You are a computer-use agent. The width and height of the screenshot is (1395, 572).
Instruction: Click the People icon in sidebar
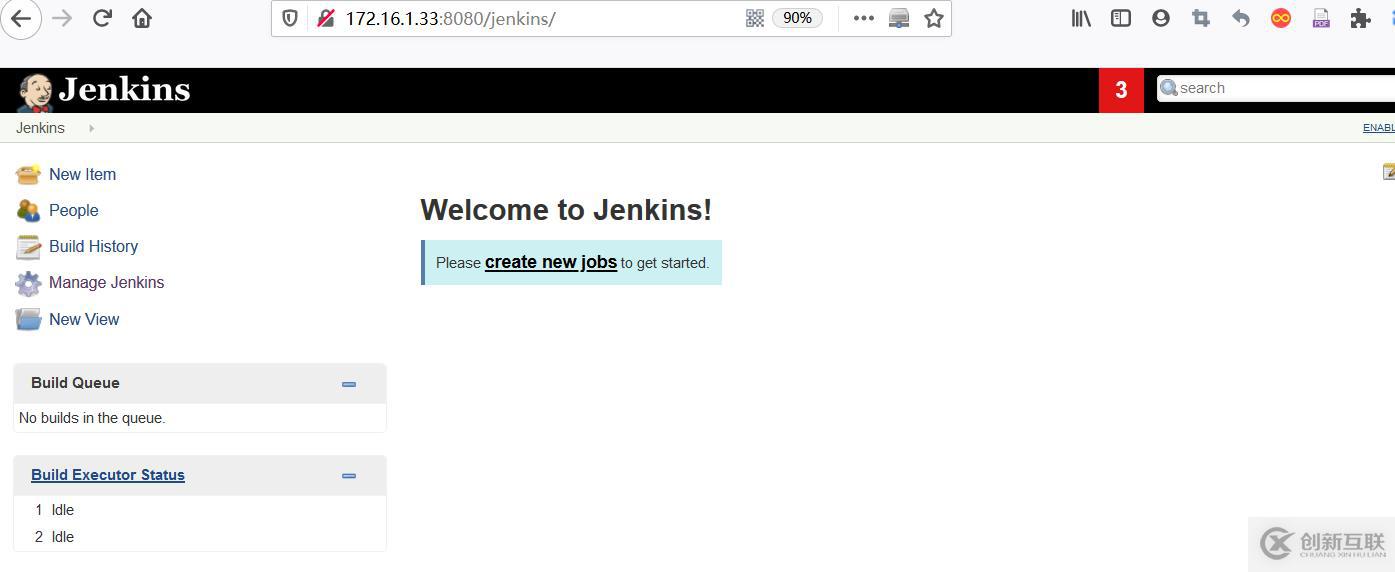click(x=28, y=211)
